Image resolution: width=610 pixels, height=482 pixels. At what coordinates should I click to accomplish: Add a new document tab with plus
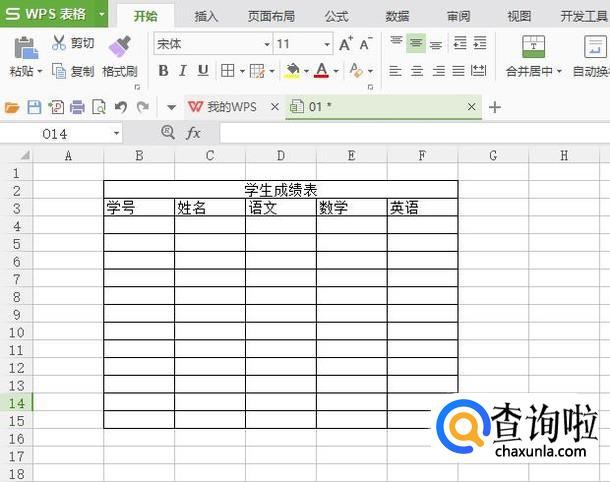[x=495, y=107]
